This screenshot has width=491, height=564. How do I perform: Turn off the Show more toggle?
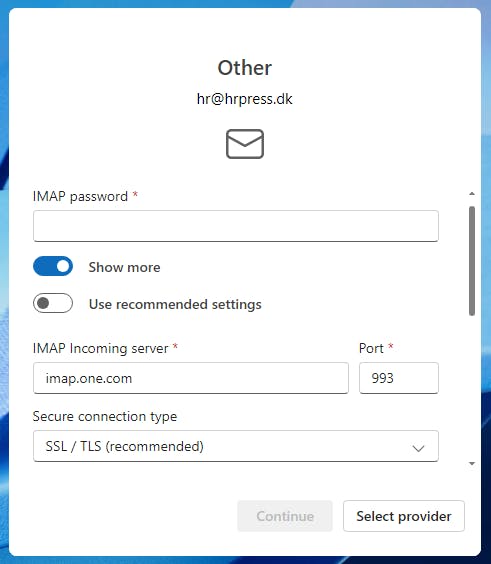pyautogui.click(x=53, y=266)
